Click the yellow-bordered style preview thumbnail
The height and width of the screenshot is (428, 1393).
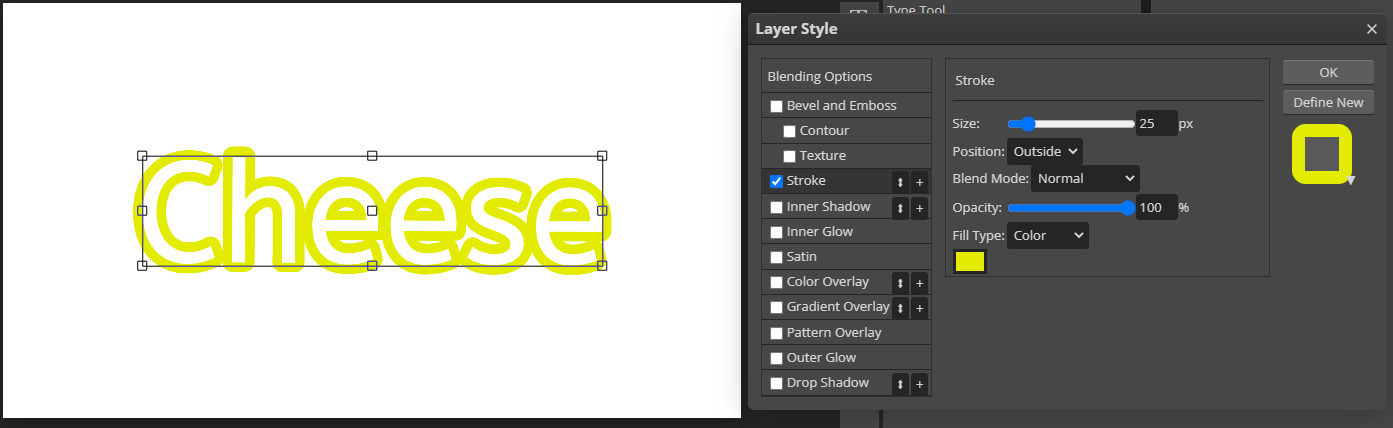click(x=1322, y=154)
